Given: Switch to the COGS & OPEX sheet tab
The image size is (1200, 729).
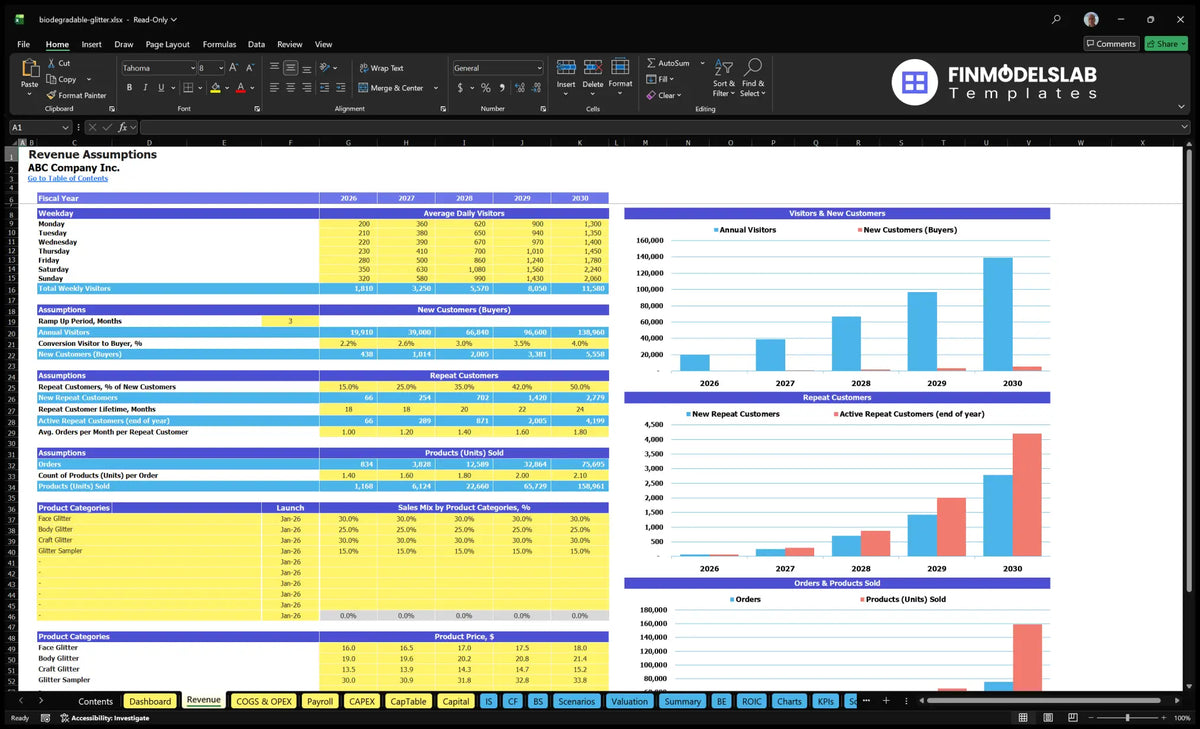Looking at the screenshot, I should [x=263, y=701].
